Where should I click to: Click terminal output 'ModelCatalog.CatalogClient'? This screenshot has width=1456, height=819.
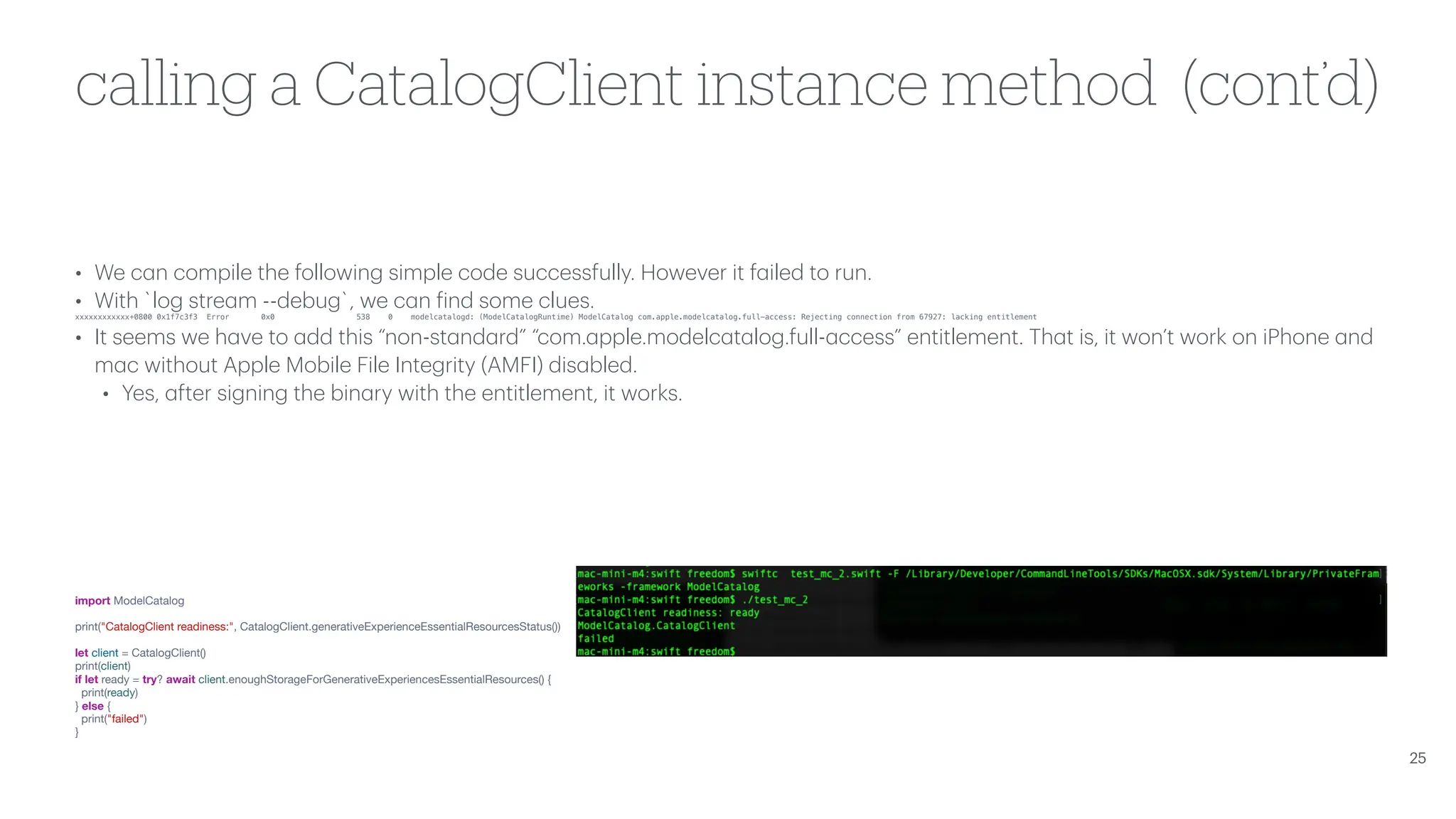(x=656, y=626)
